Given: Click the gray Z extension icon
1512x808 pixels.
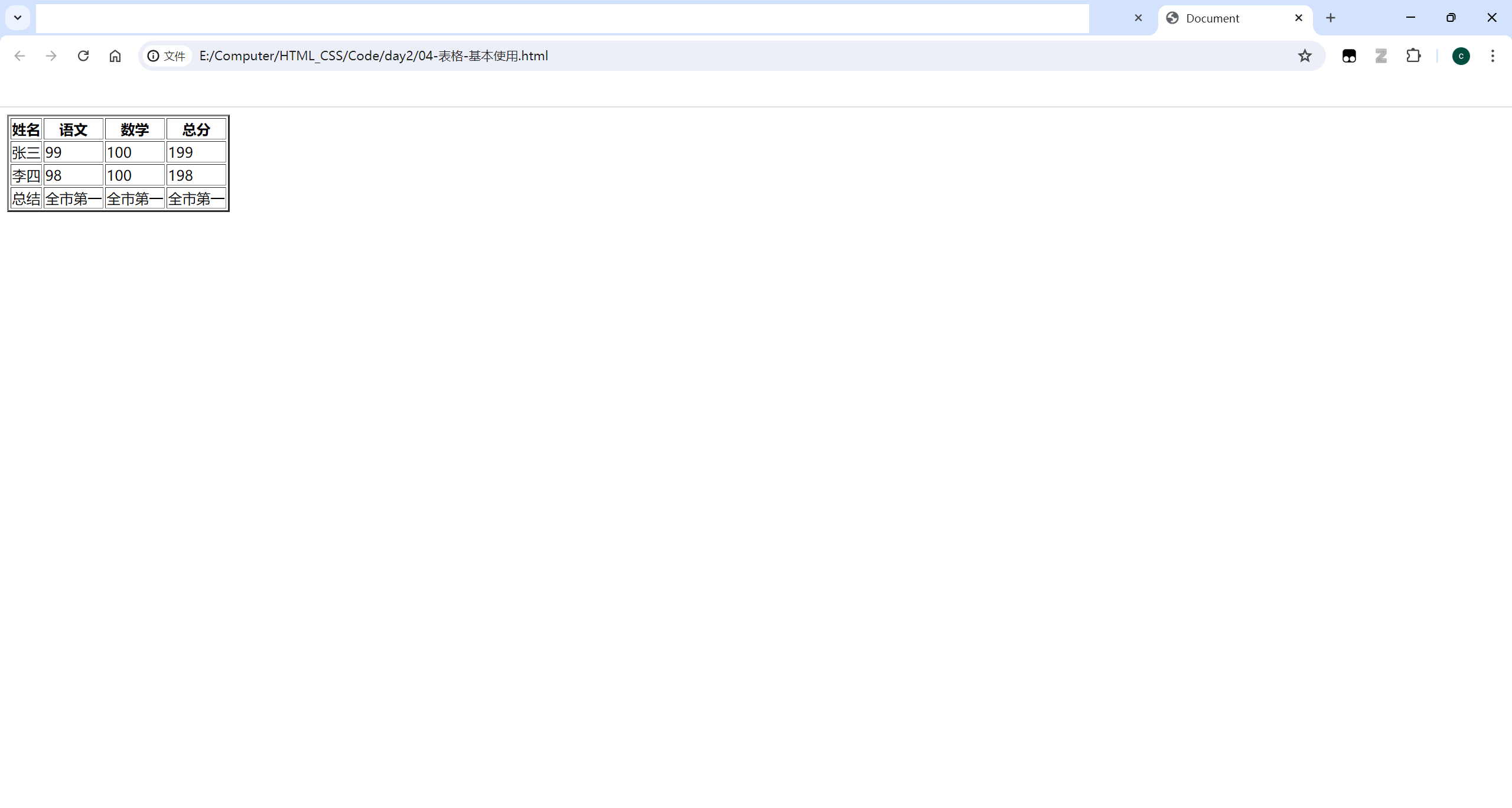Looking at the screenshot, I should [1381, 56].
